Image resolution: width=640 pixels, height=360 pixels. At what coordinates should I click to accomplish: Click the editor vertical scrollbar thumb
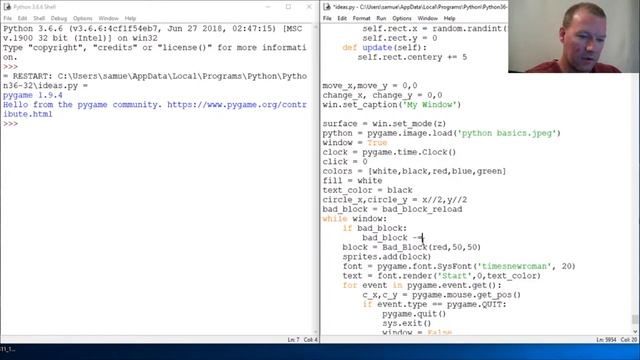click(635, 319)
